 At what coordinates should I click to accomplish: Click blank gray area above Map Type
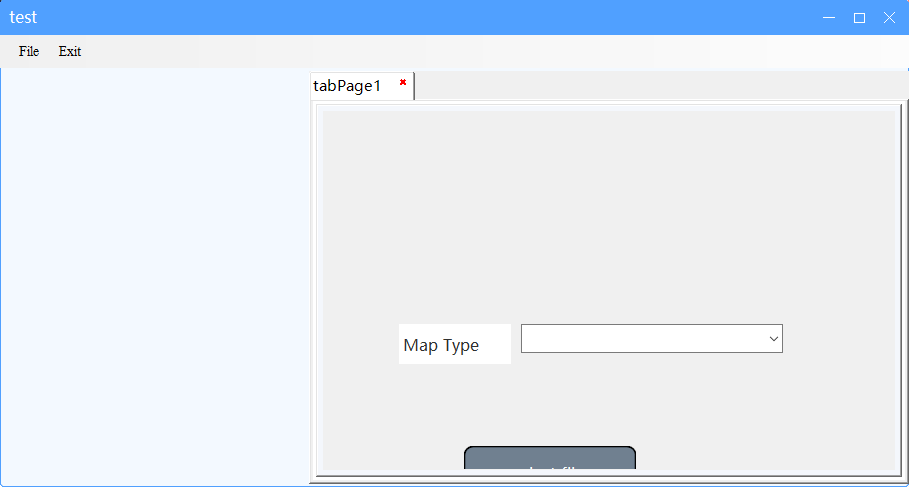pos(609,215)
